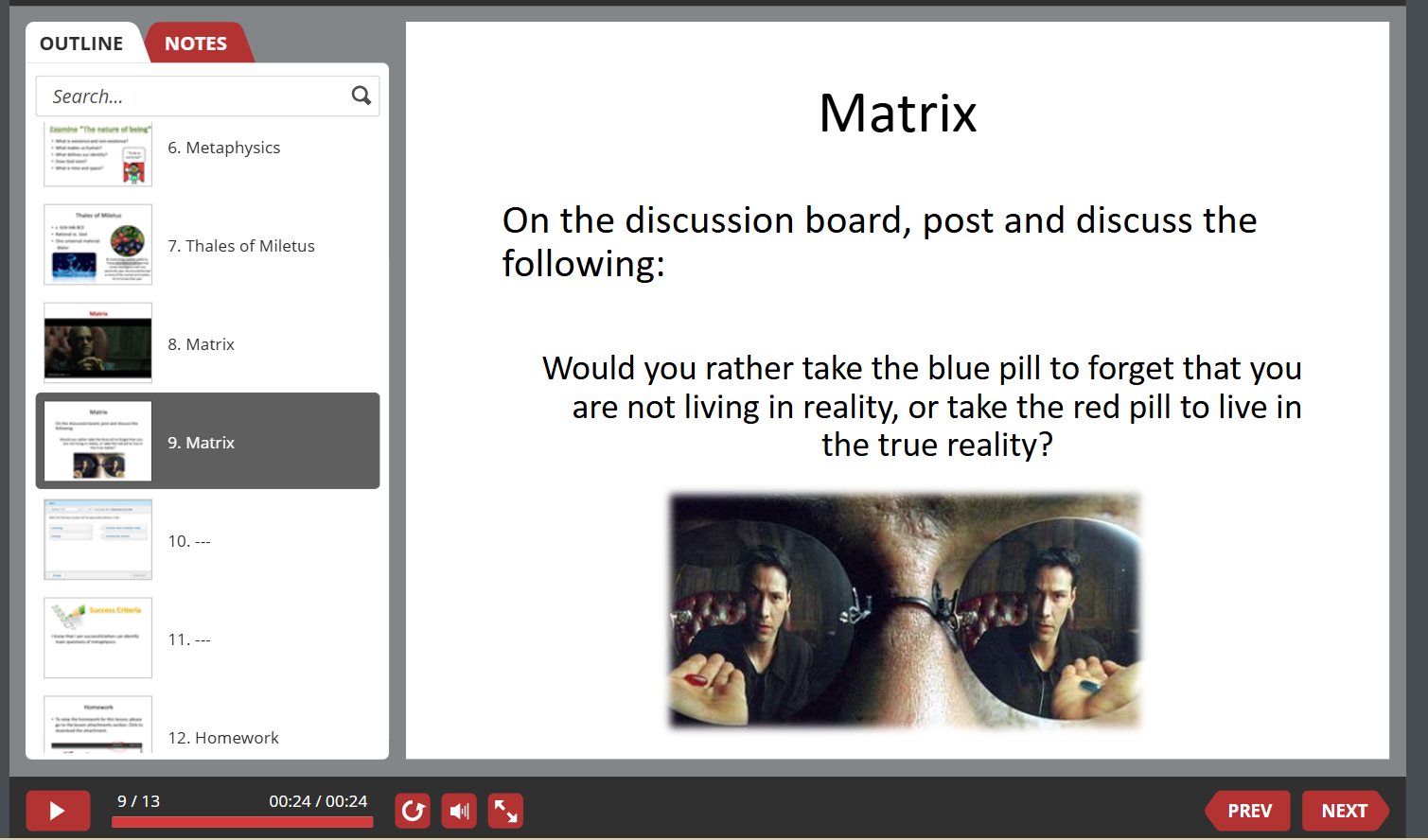Jump to slide 8. Matrix
The height and width of the screenshot is (840, 1428).
click(x=207, y=344)
